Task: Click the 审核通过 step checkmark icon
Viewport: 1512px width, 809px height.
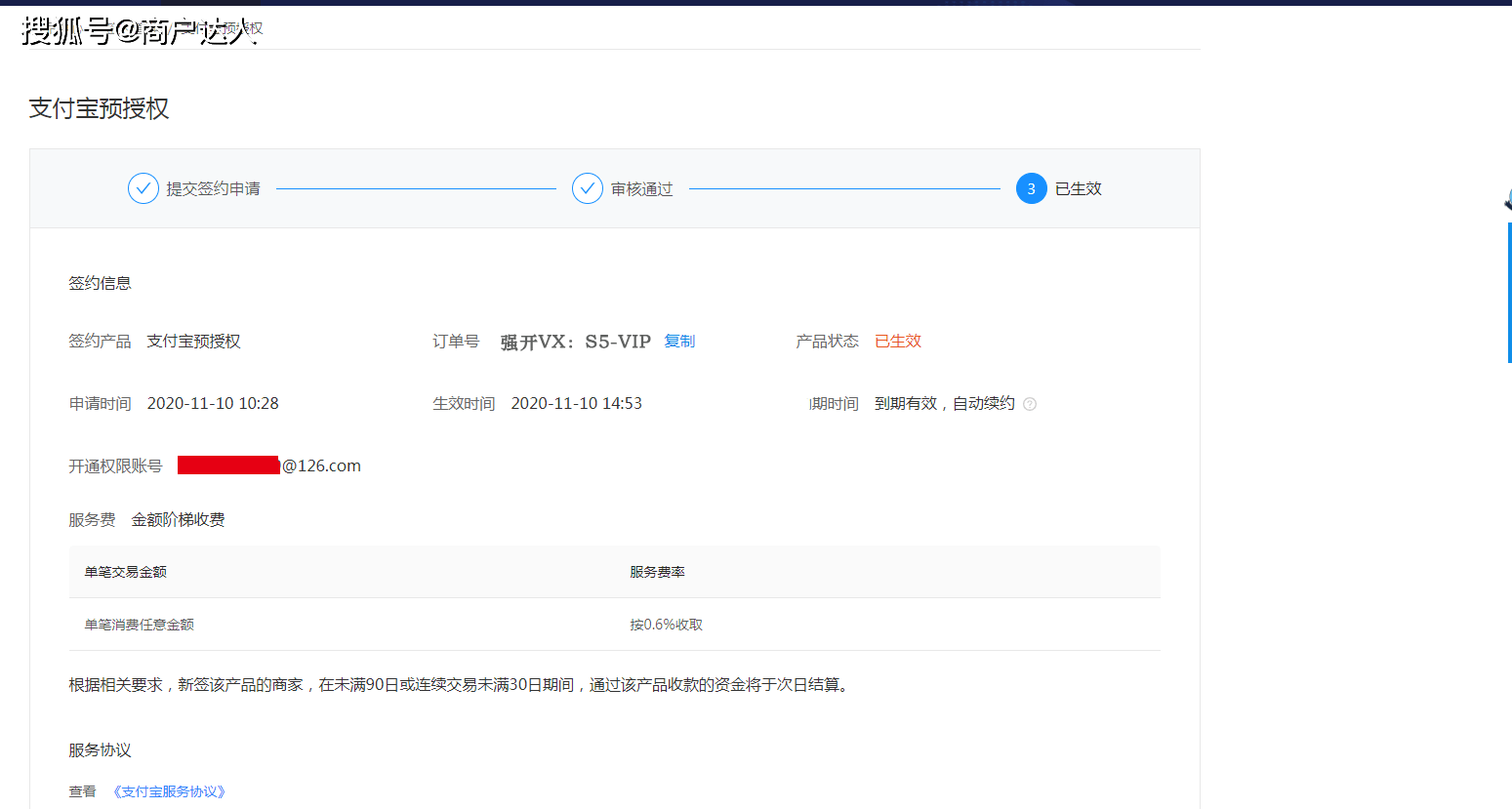Action: 588,188
